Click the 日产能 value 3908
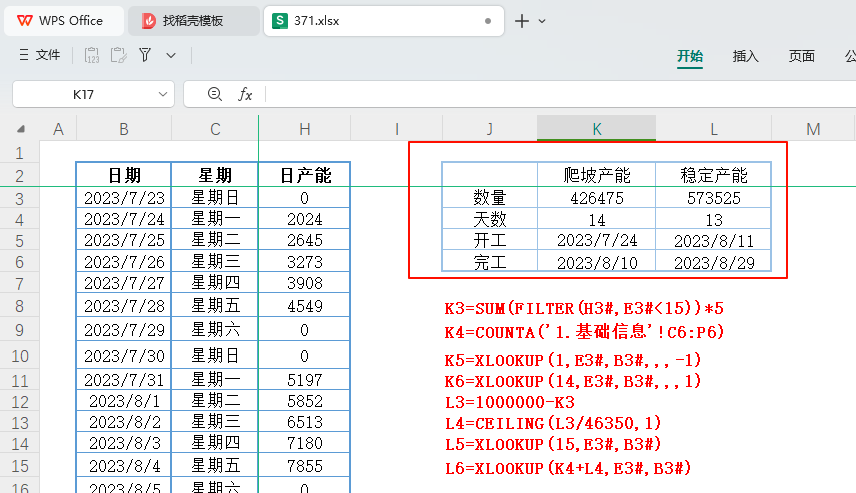The image size is (856, 493). 305,283
